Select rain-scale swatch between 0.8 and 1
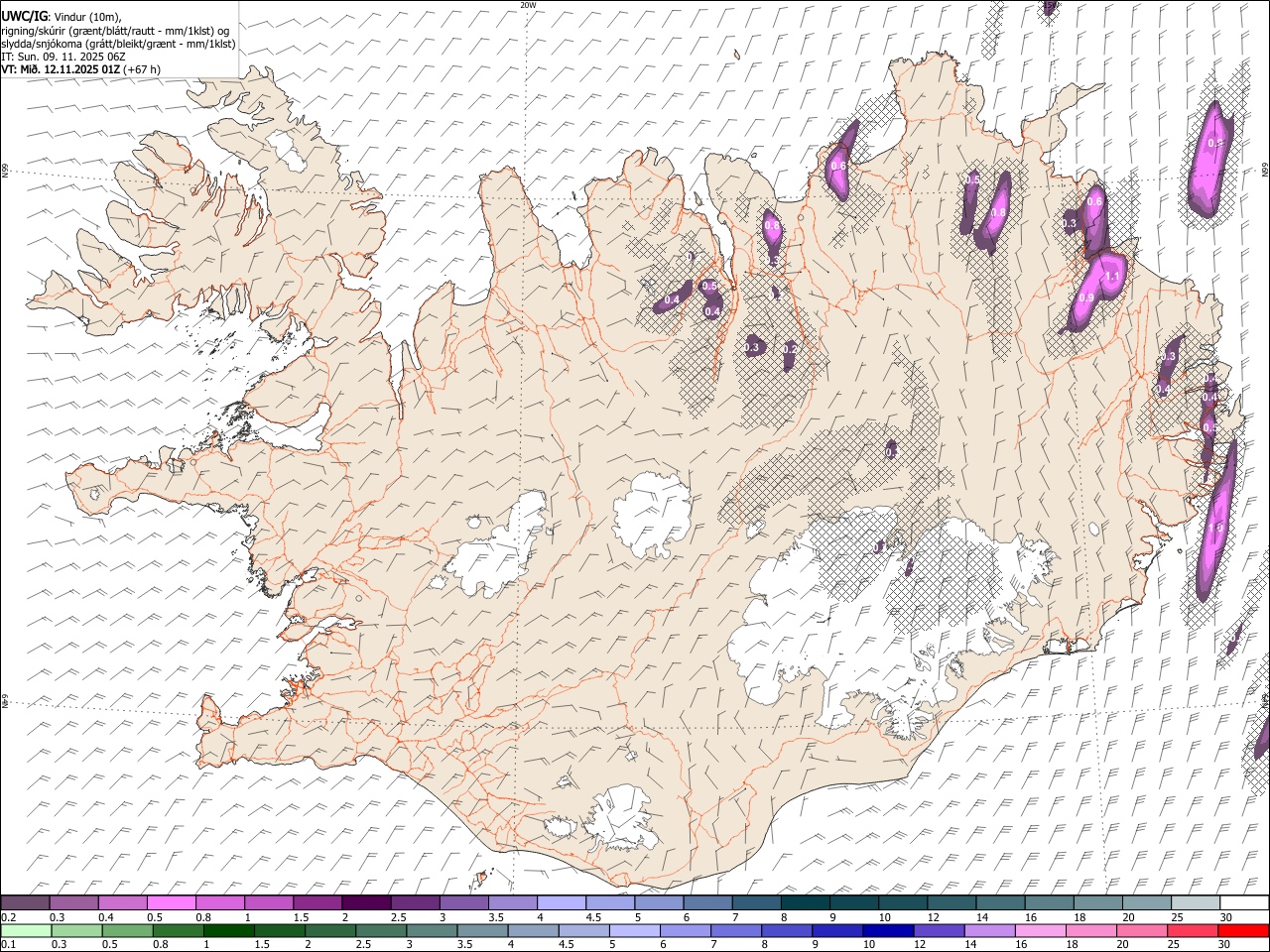 pyautogui.click(x=178, y=930)
